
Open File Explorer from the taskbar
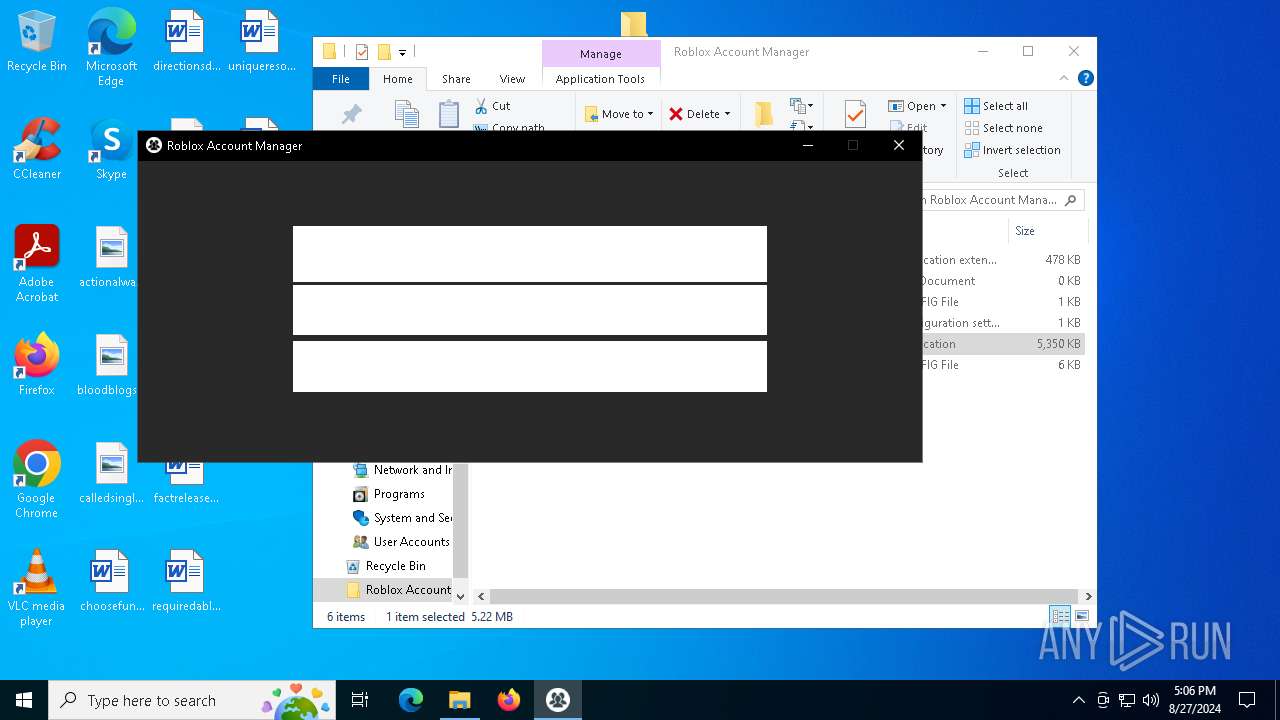460,700
